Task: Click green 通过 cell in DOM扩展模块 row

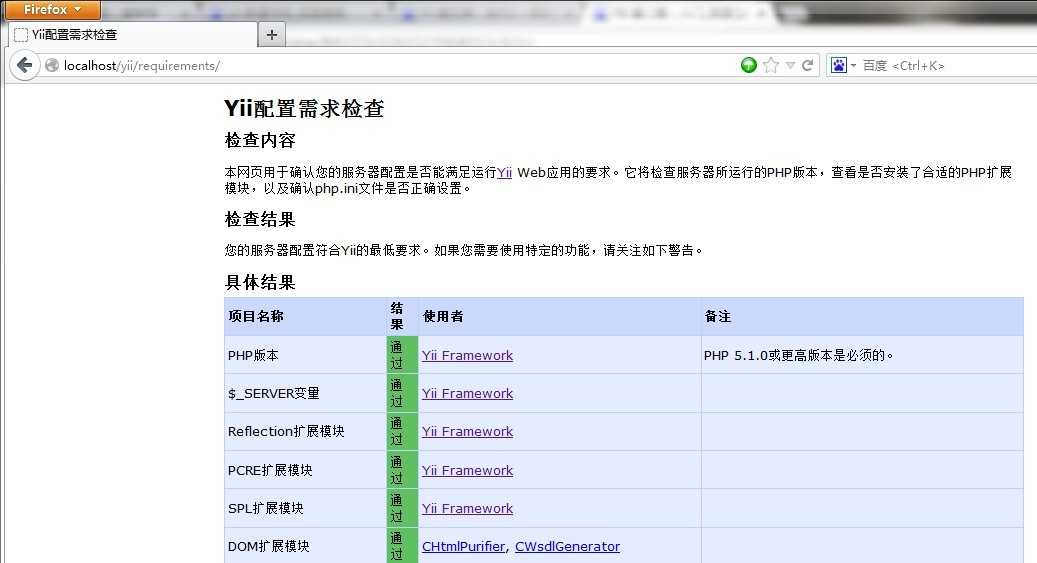Action: 403,546
